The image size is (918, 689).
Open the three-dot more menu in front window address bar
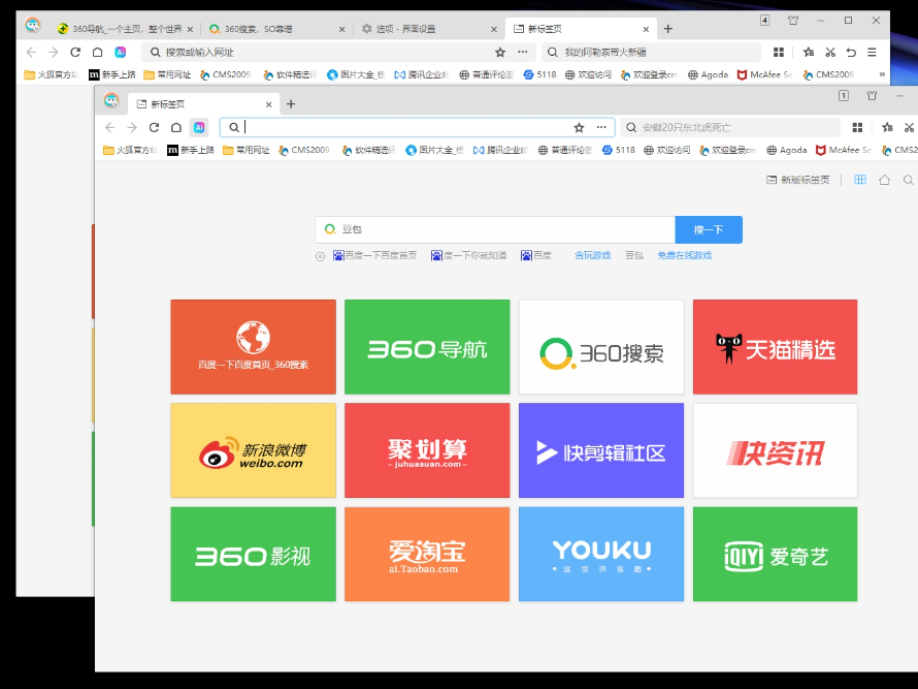tap(601, 127)
